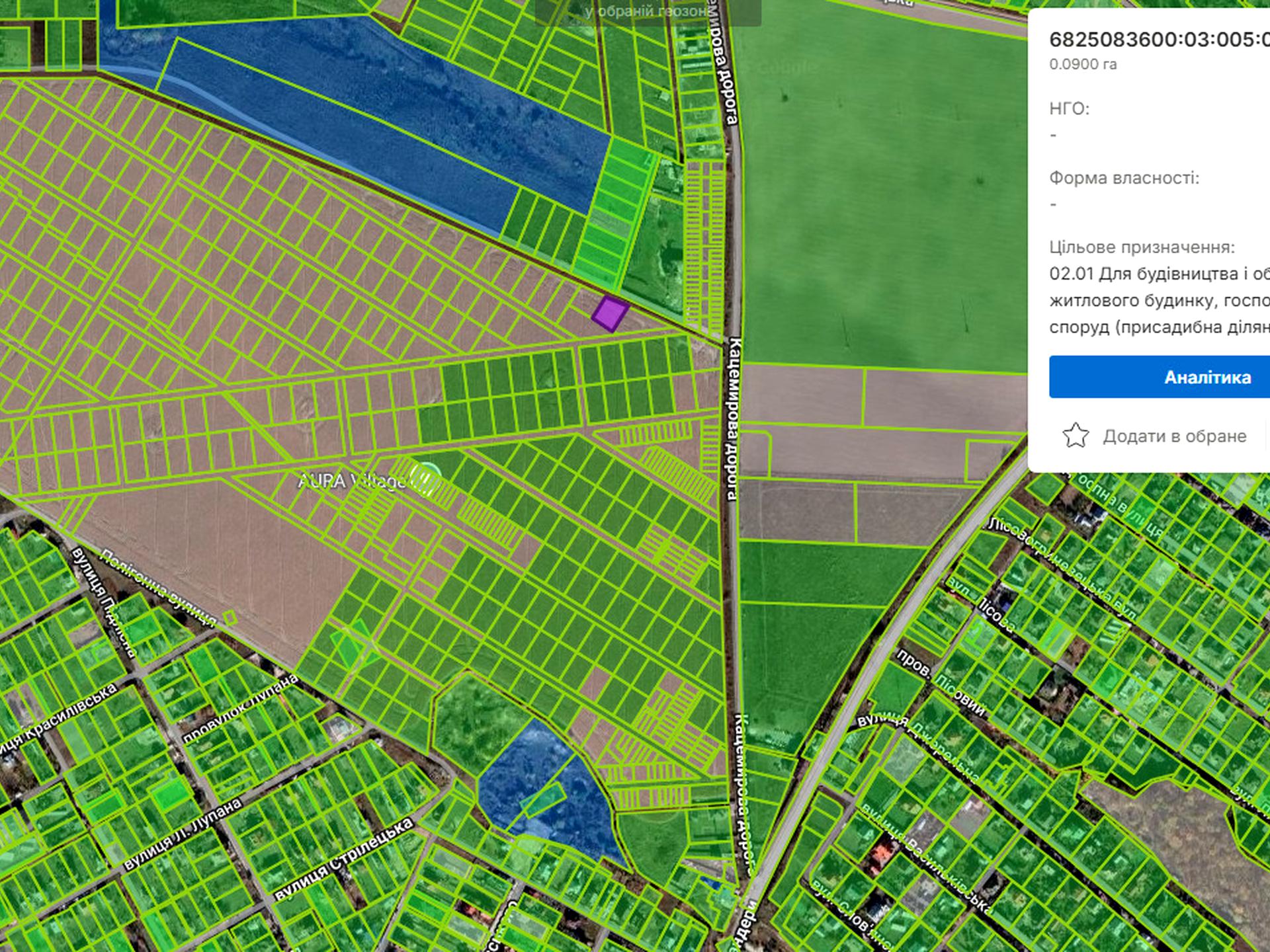This screenshot has height=952, width=1270.
Task: Select the light-green rectangle inside the pond
Action: point(542,799)
